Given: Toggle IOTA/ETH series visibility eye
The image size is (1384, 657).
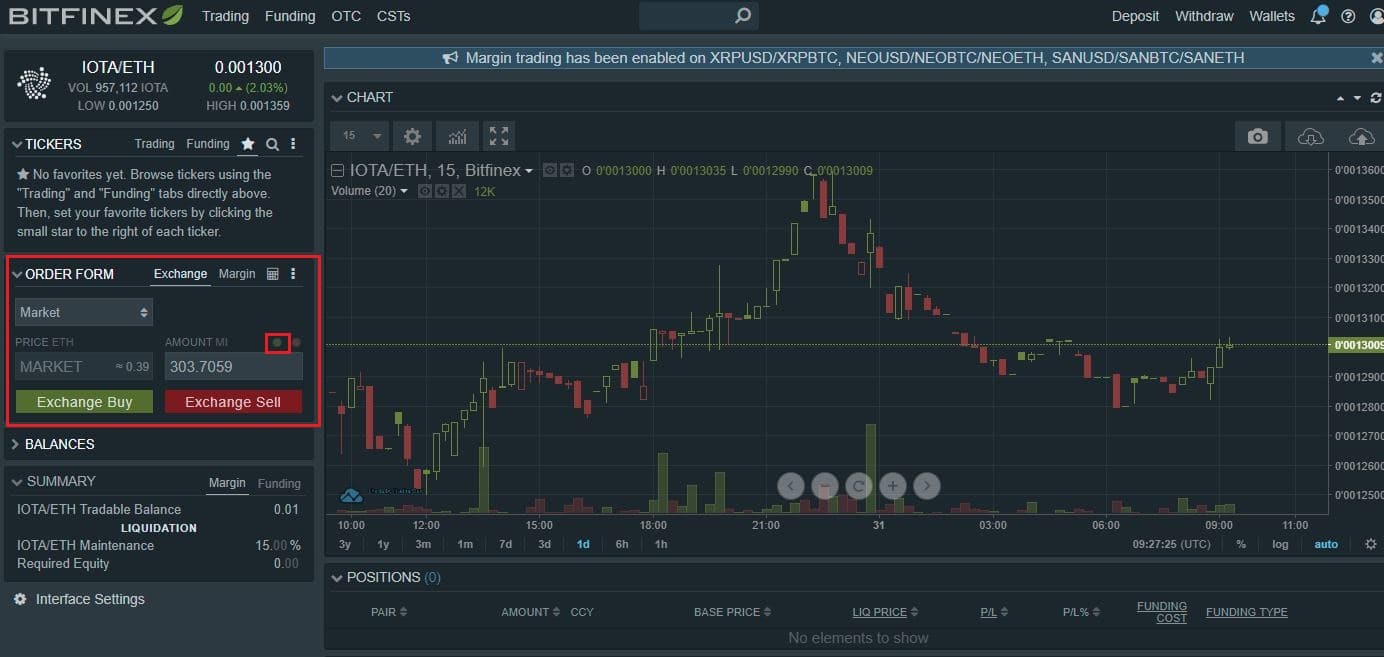Looking at the screenshot, I should 550,171.
